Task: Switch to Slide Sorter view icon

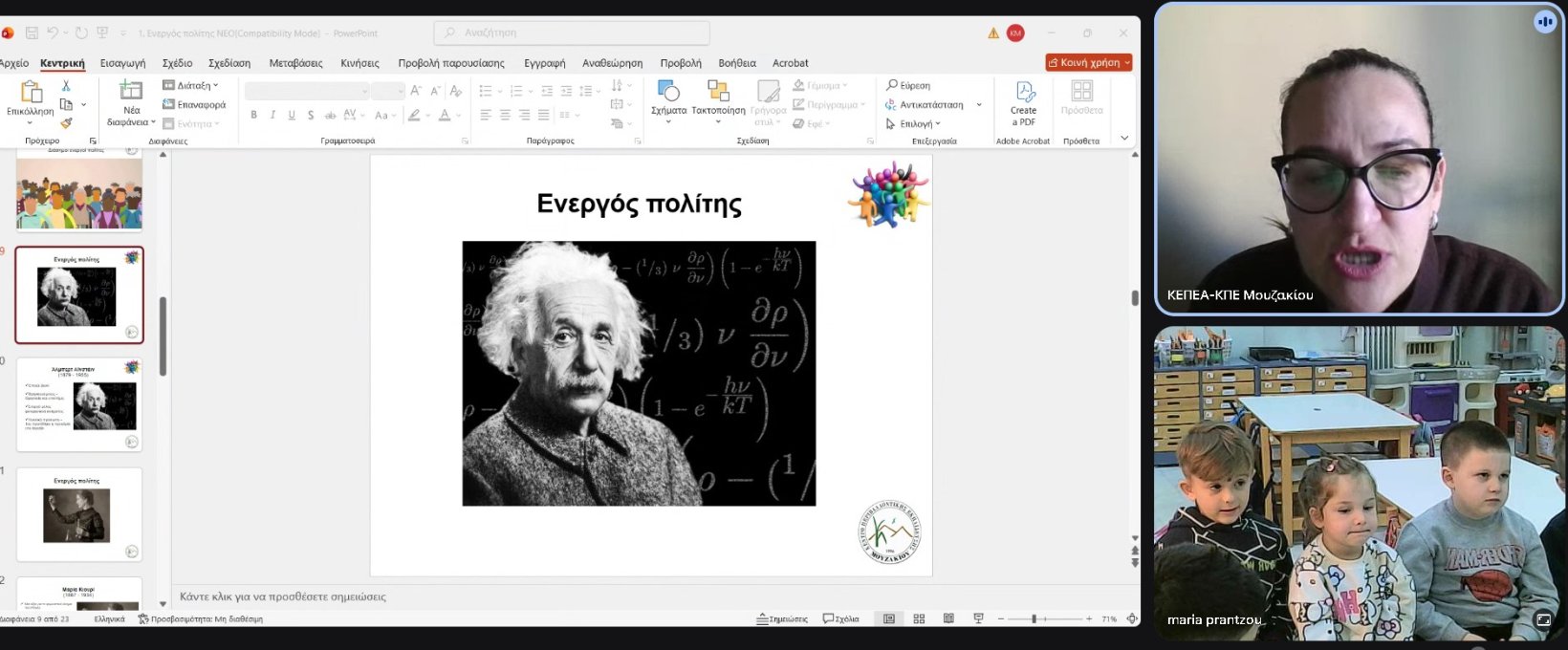Action: [x=919, y=619]
